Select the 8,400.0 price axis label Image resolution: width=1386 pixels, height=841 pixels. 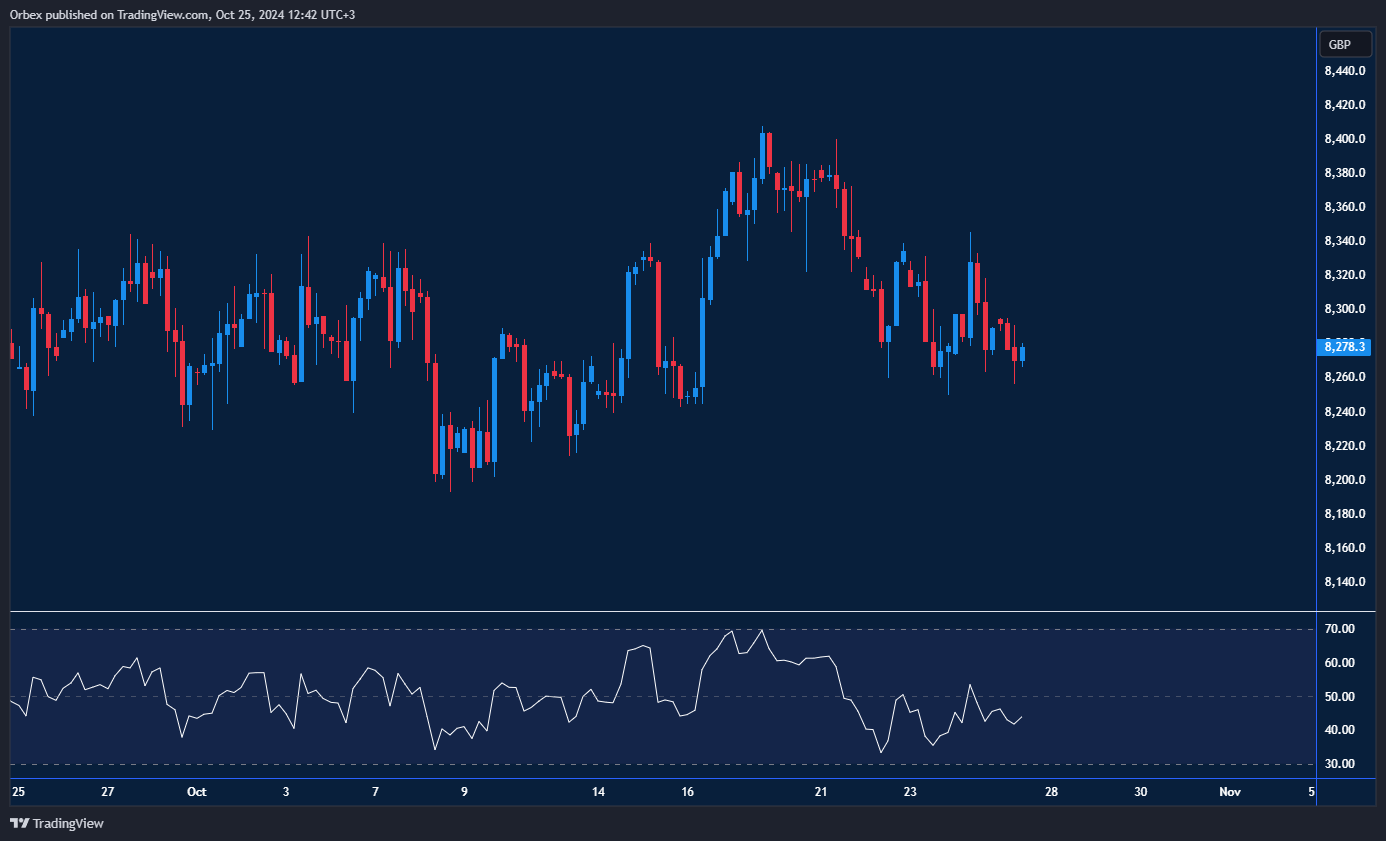[1345, 139]
